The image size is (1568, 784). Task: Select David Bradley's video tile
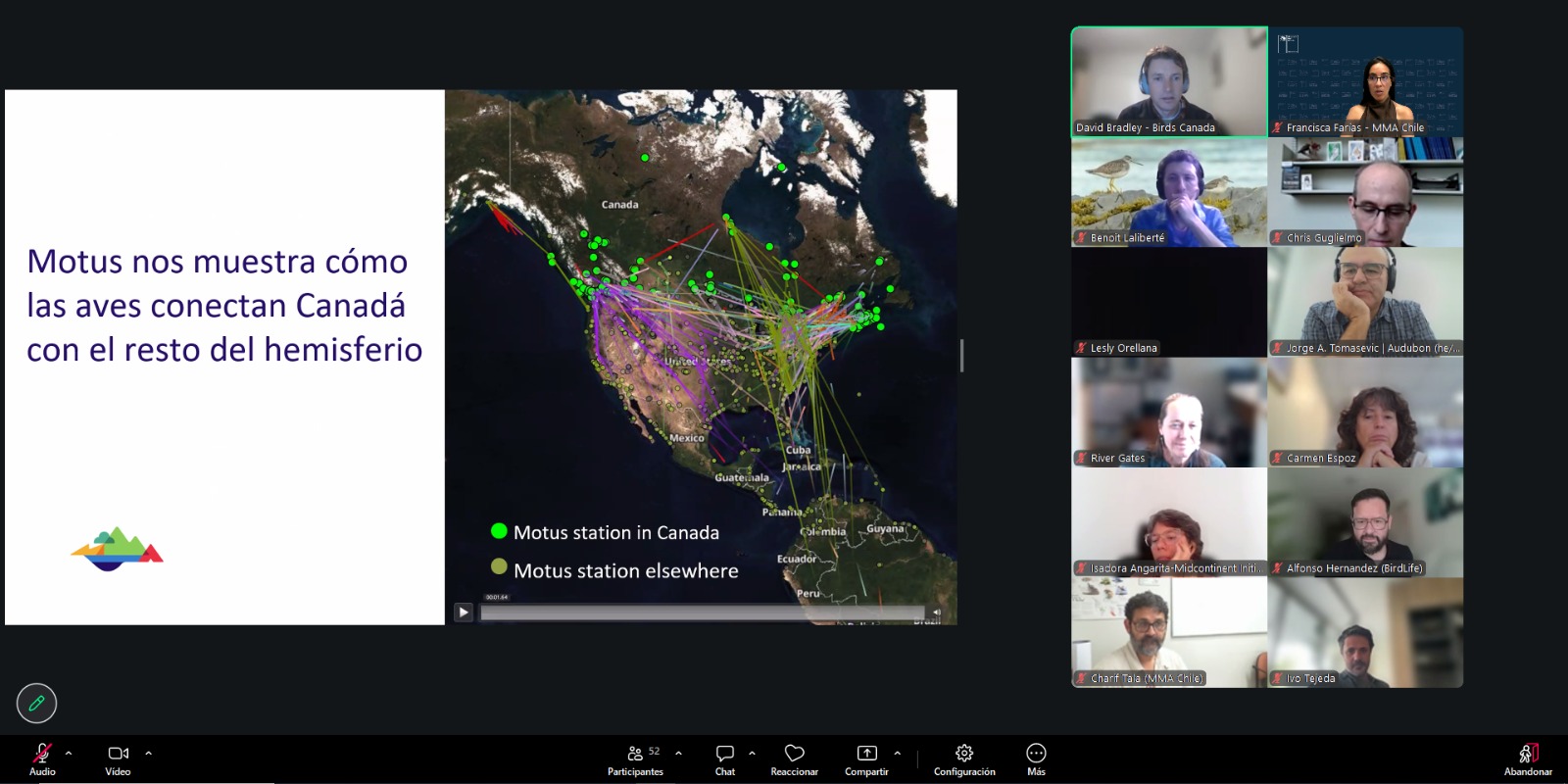click(x=1169, y=81)
